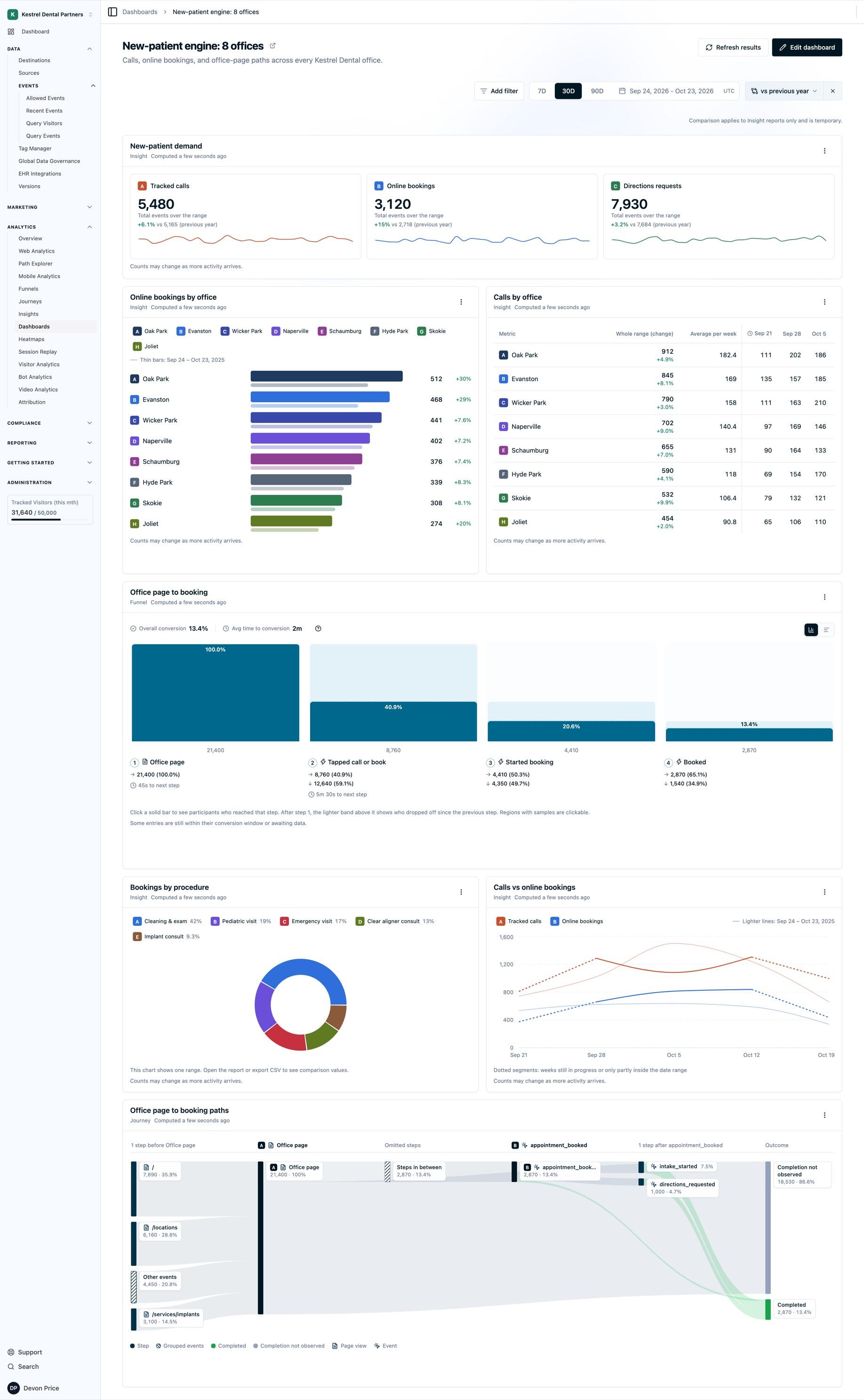This screenshot has width=864, height=1400.
Task: Open kebab menu on Office page to booking
Action: tap(824, 597)
